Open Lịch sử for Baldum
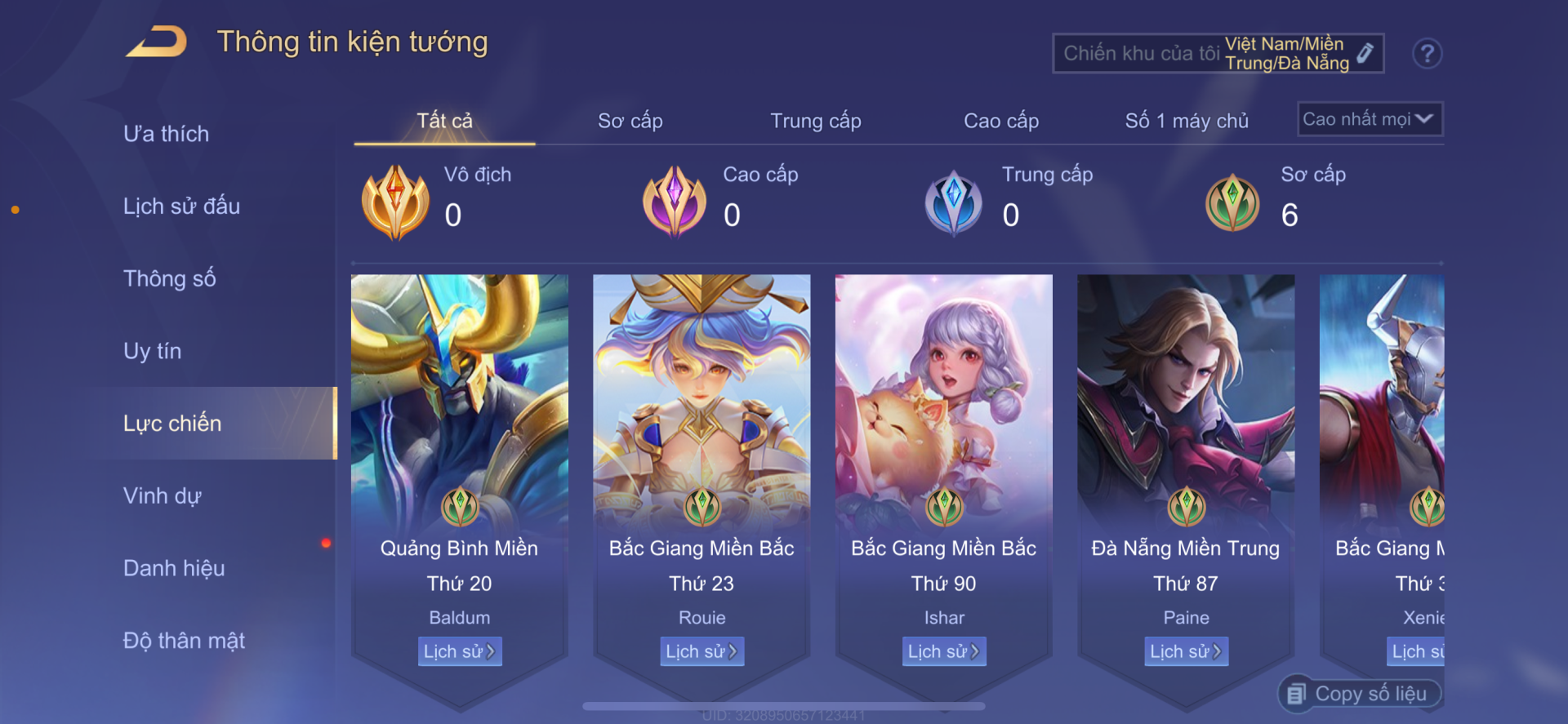 pos(460,651)
